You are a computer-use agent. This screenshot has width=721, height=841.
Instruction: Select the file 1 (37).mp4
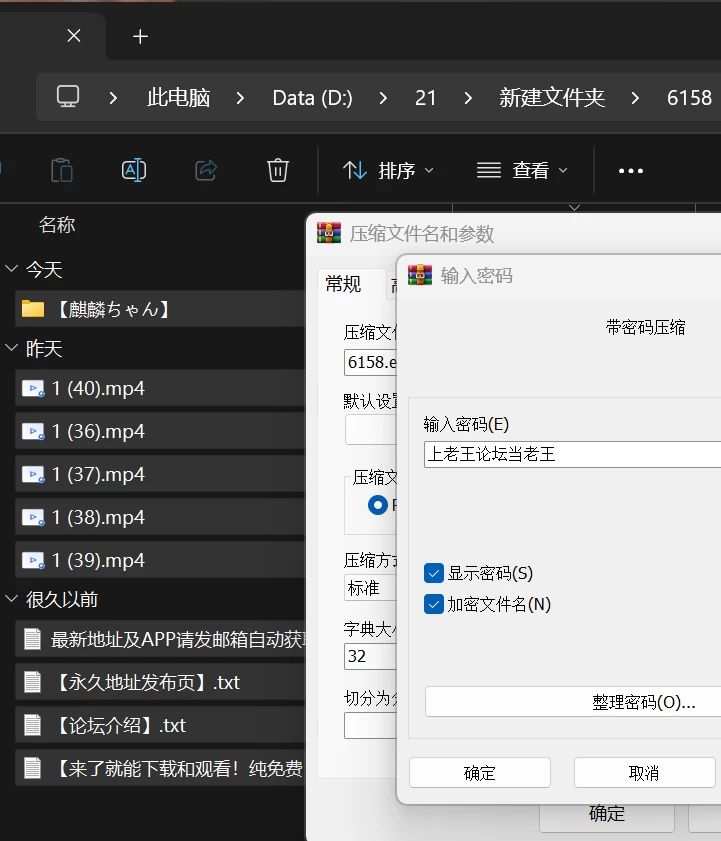pyautogui.click(x=160, y=474)
